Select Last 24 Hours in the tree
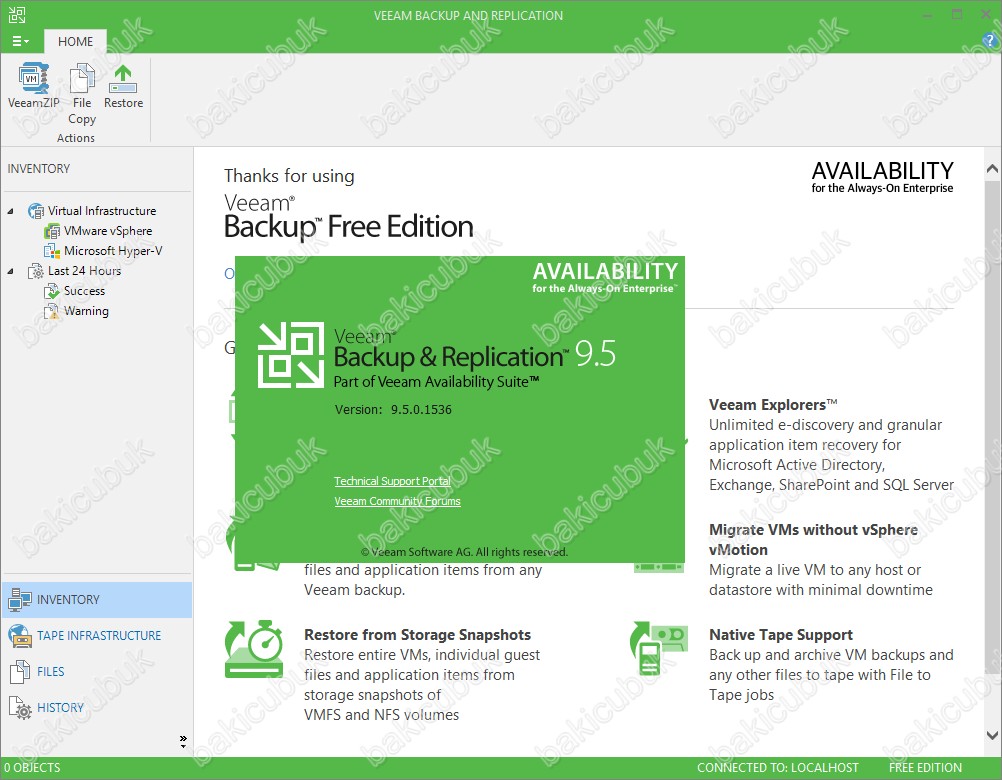This screenshot has width=1002, height=780. (x=84, y=271)
